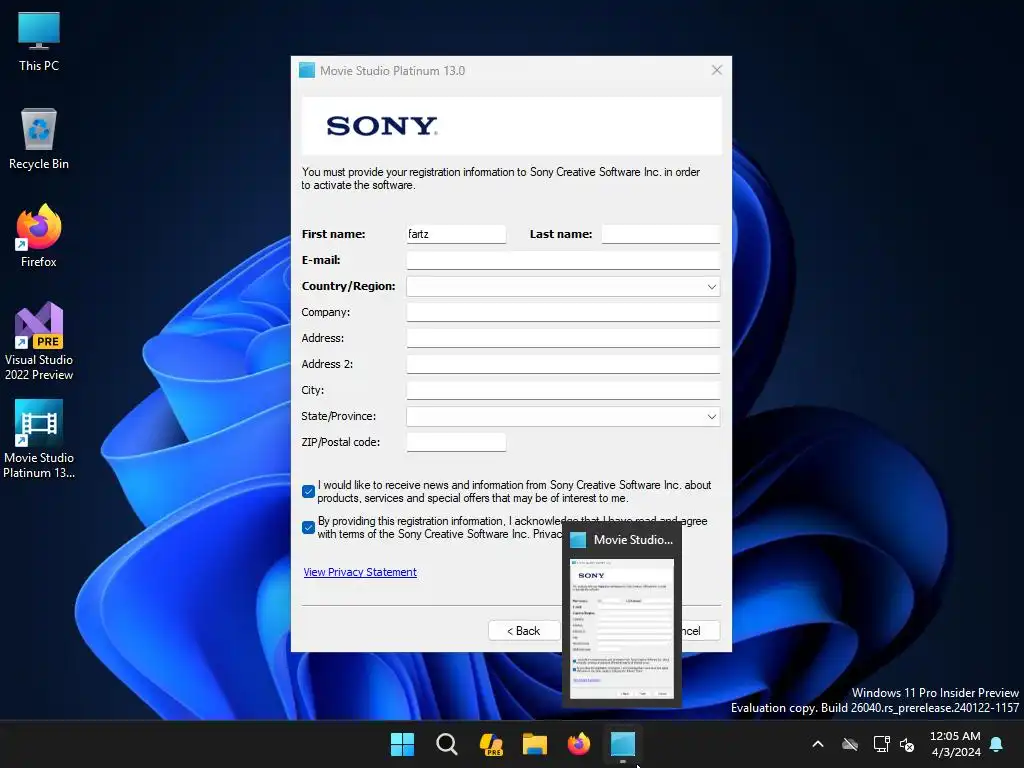1024x768 pixels.
Task: Click the network status tray icon
Action: coord(881,744)
